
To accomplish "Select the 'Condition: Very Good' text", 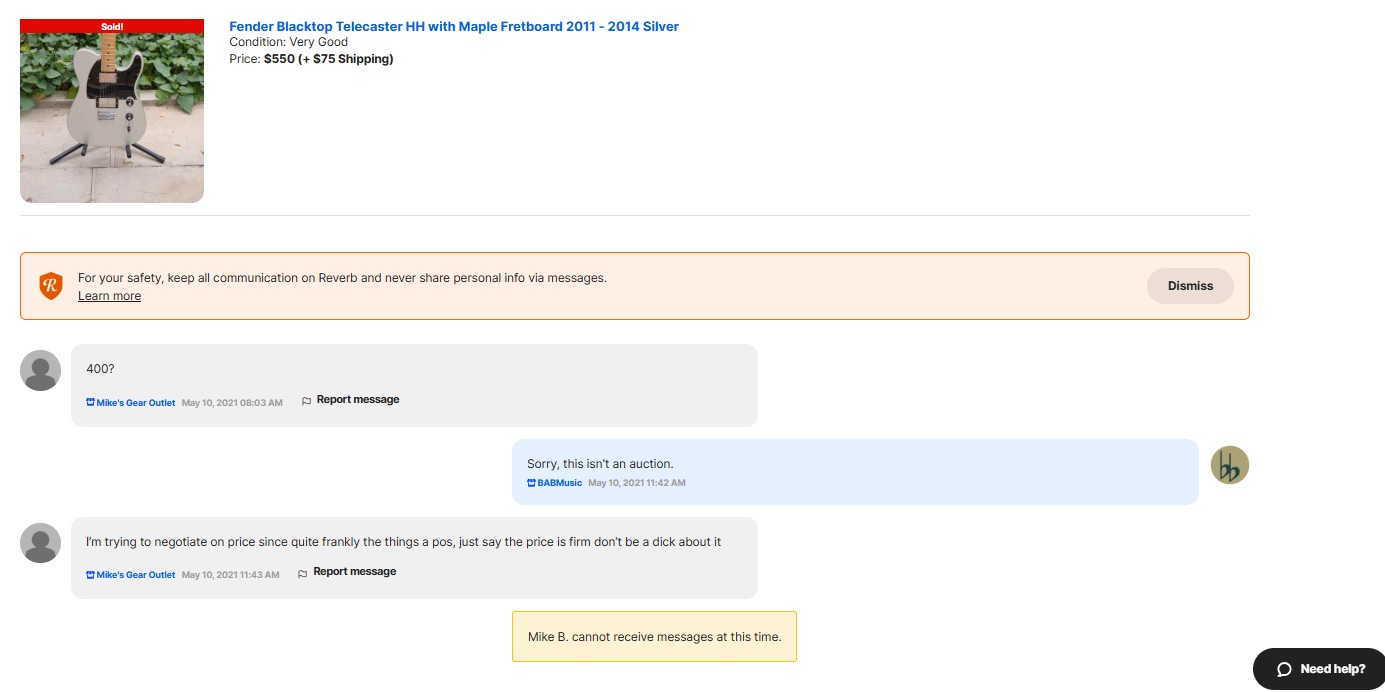I will click(x=289, y=42).
